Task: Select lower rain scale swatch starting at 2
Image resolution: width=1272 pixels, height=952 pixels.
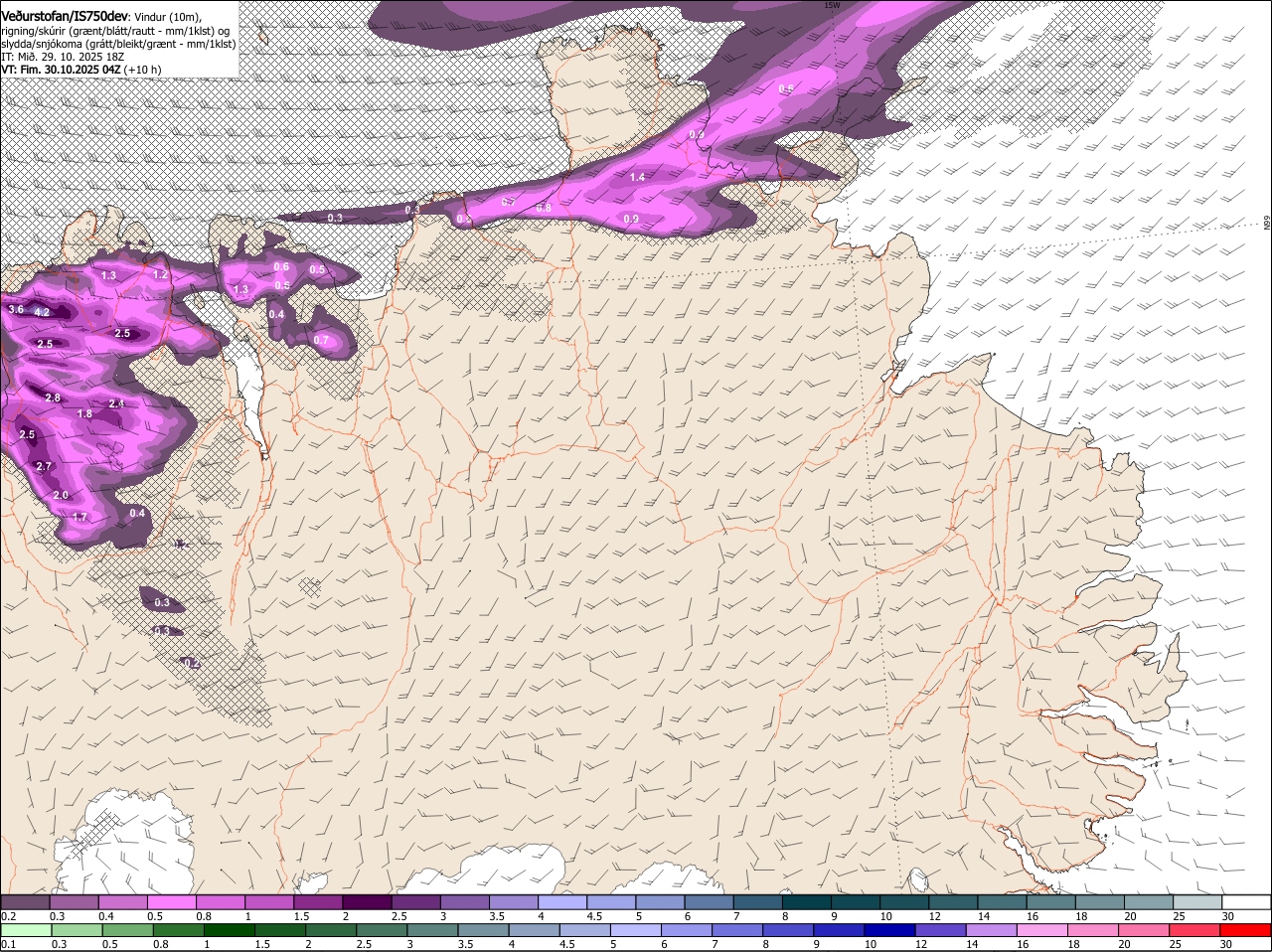Action: click(x=330, y=930)
